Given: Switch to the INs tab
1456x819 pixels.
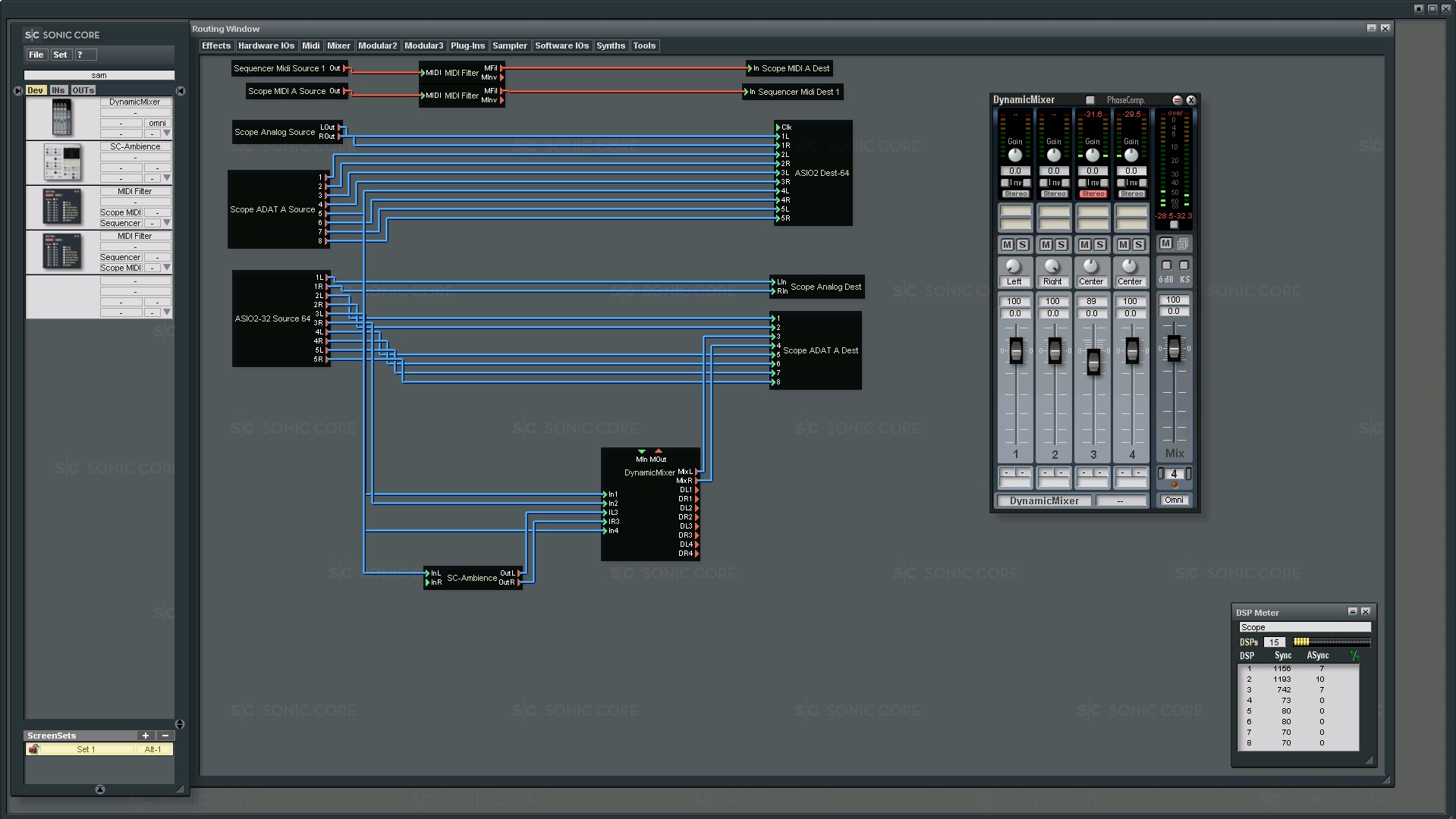Looking at the screenshot, I should point(58,90).
